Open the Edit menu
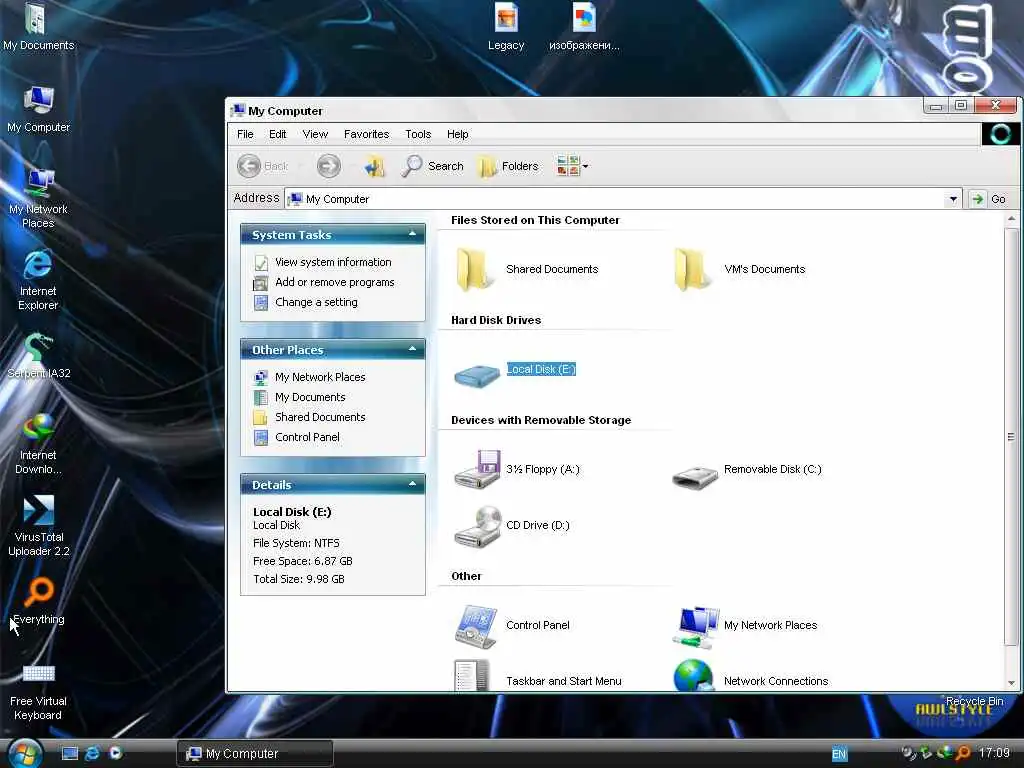Screen dimensions: 1024x768 [x=278, y=134]
